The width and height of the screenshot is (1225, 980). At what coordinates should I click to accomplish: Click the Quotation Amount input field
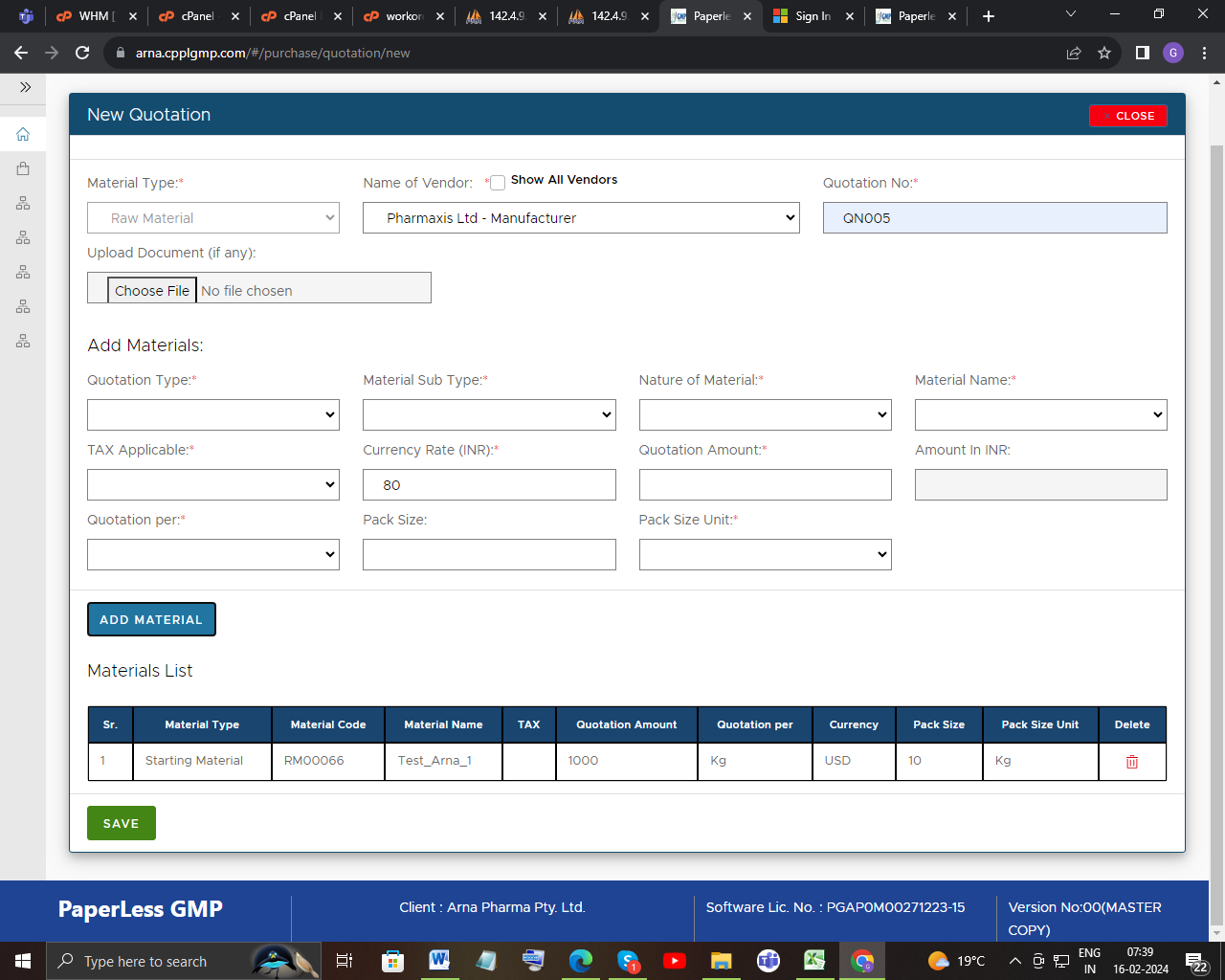765,485
